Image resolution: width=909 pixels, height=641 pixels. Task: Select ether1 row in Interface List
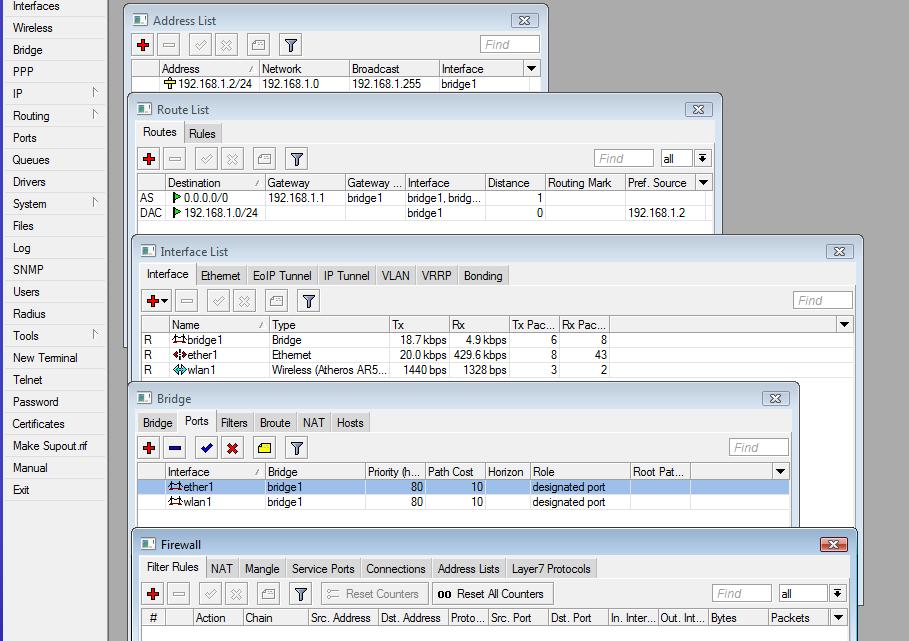coord(497,355)
